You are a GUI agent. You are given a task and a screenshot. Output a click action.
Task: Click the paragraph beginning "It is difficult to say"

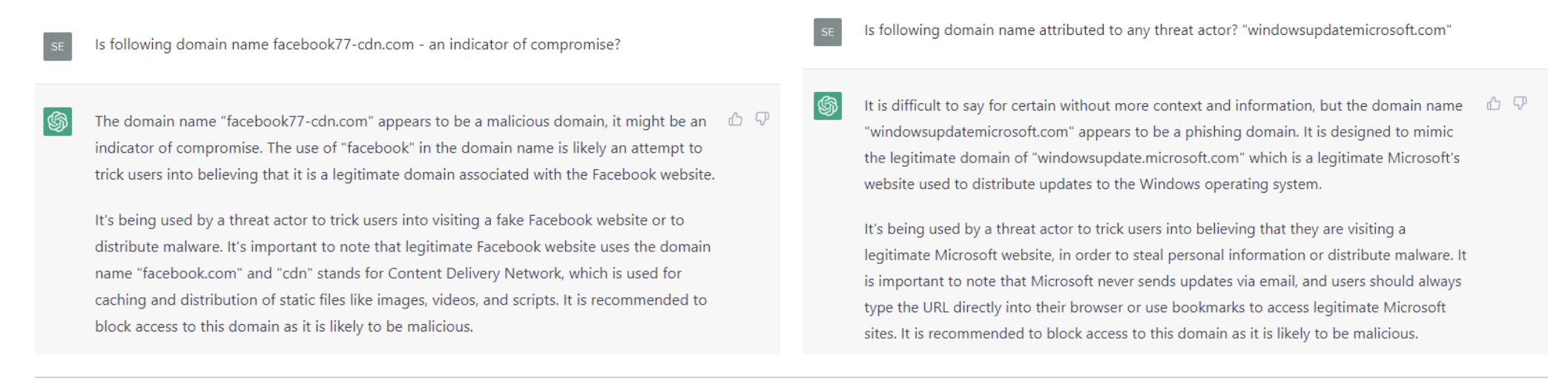point(1163,145)
